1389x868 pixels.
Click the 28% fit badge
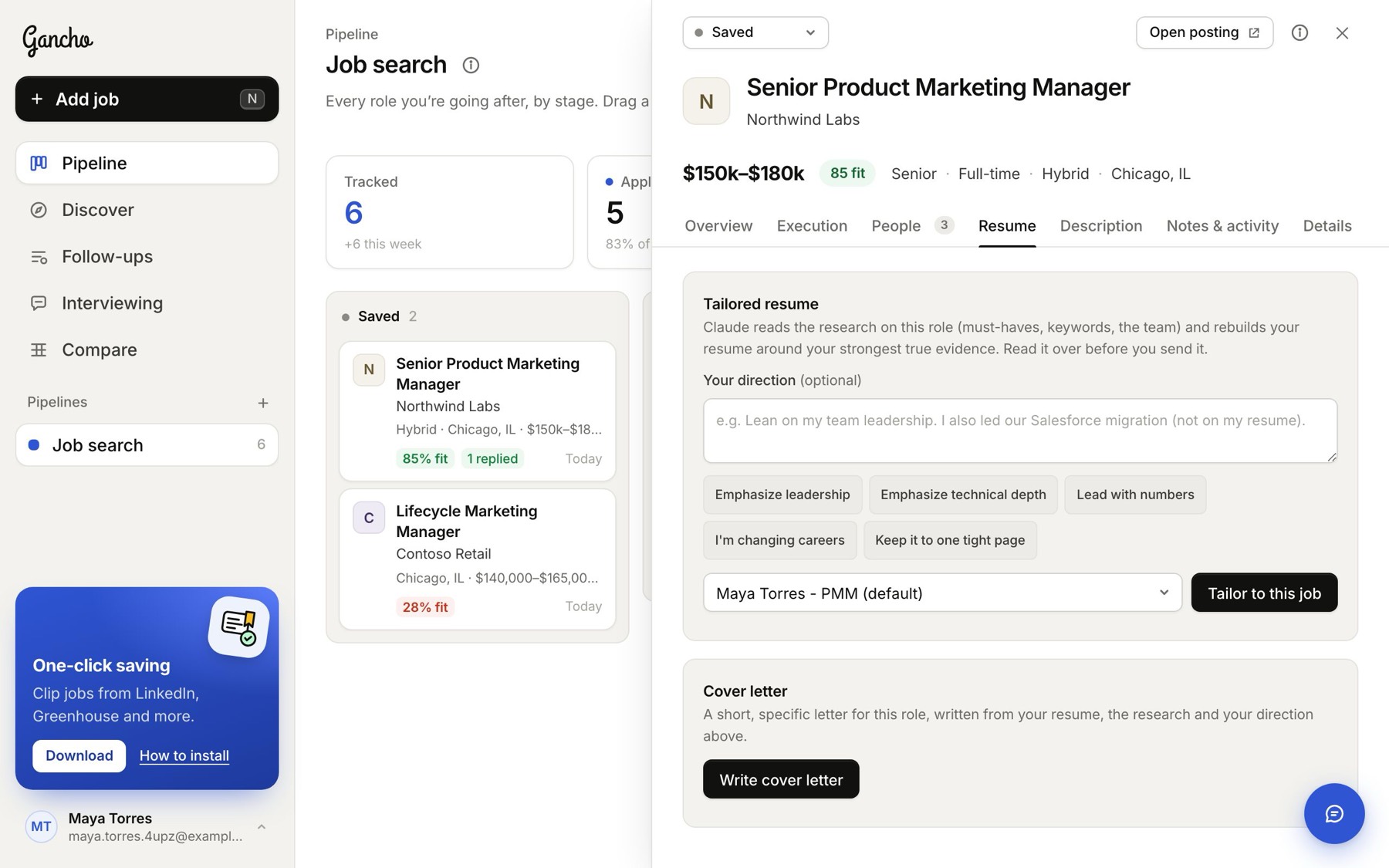pyautogui.click(x=425, y=606)
